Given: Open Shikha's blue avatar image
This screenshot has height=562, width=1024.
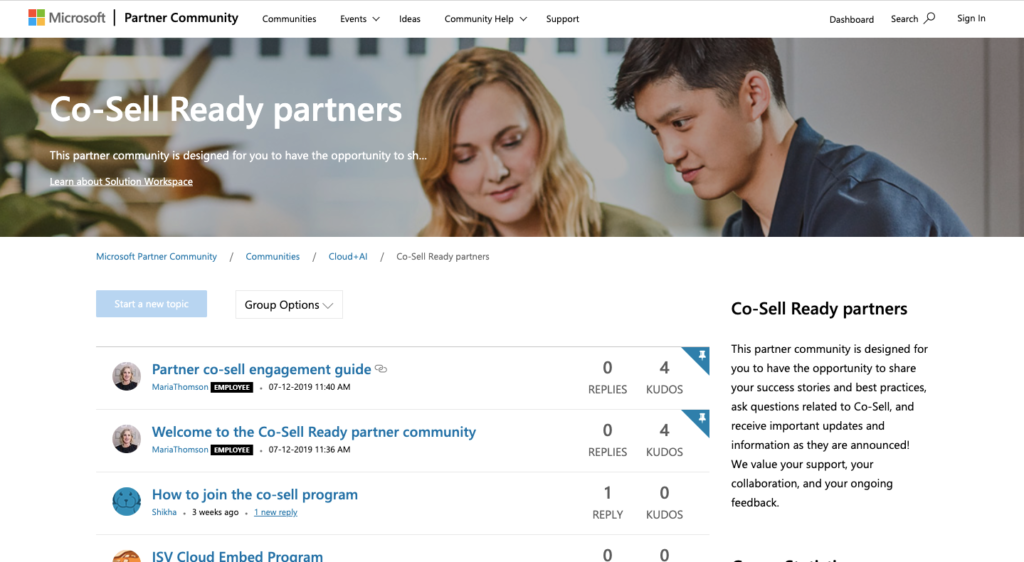Looking at the screenshot, I should coord(126,501).
